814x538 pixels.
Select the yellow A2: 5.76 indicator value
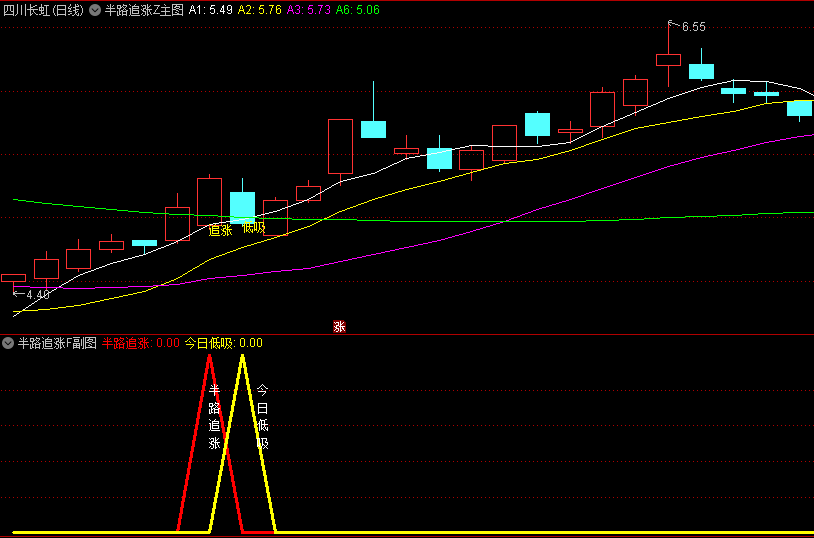click(x=260, y=9)
